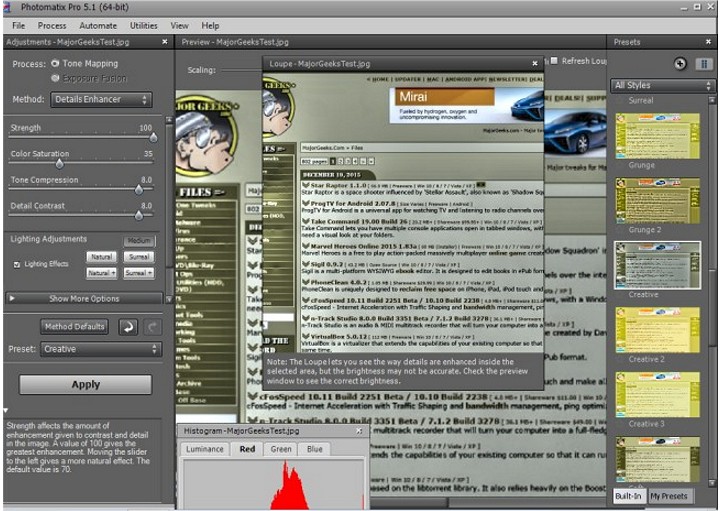Expand Show More Options
The image size is (721, 511).
(84, 299)
